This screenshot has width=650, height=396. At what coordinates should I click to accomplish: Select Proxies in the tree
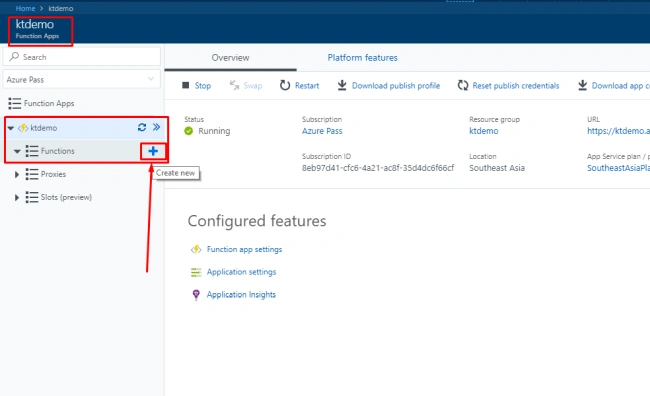[x=53, y=174]
